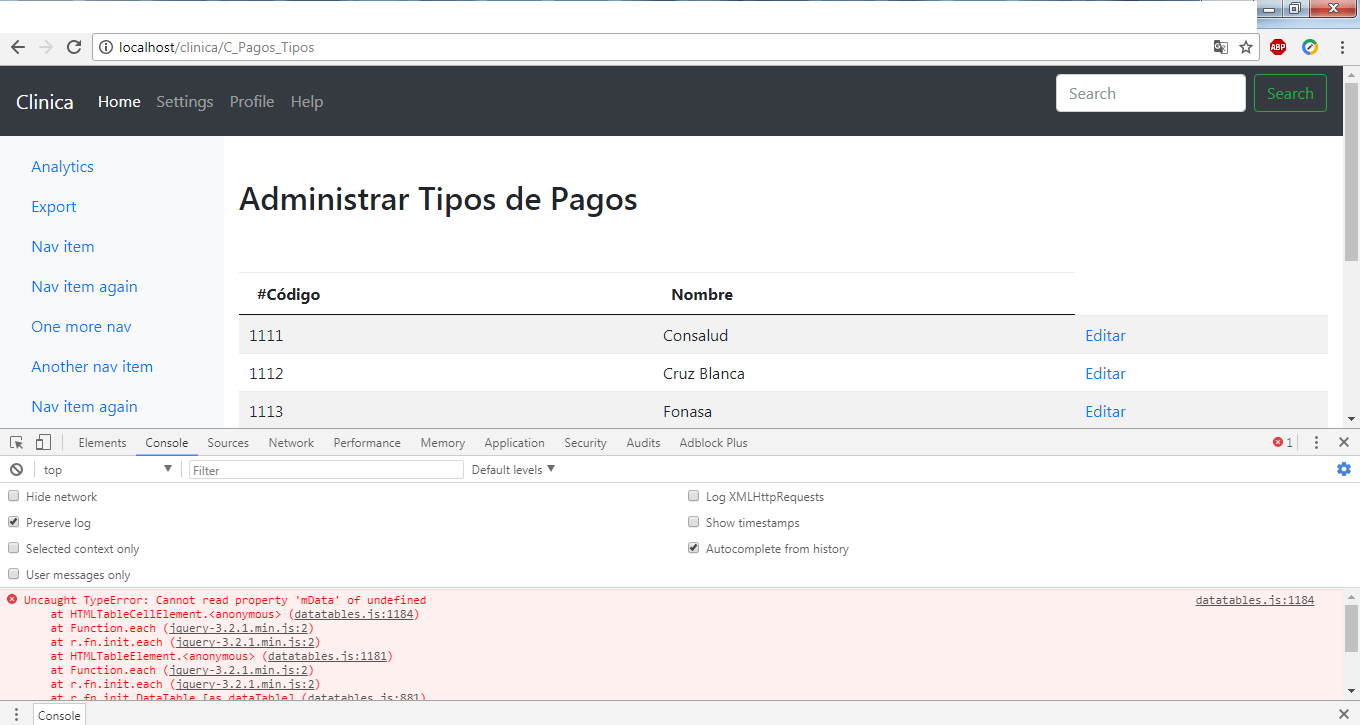Toggle the device toolbar
The width and height of the screenshot is (1360, 725).
41,441
